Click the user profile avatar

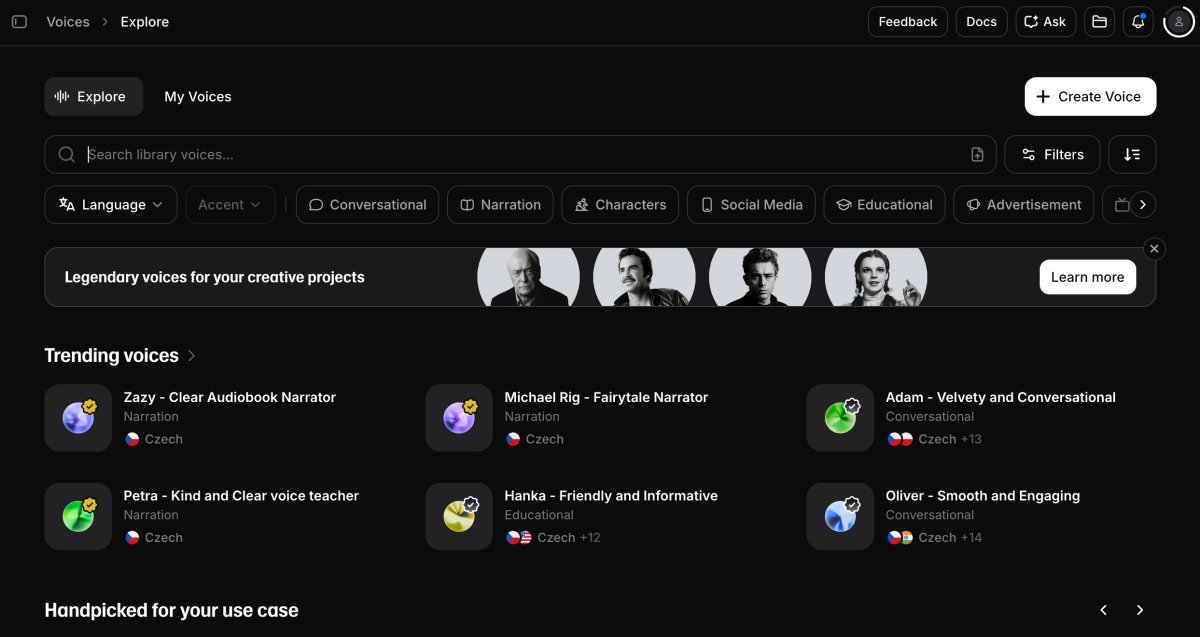[1179, 21]
